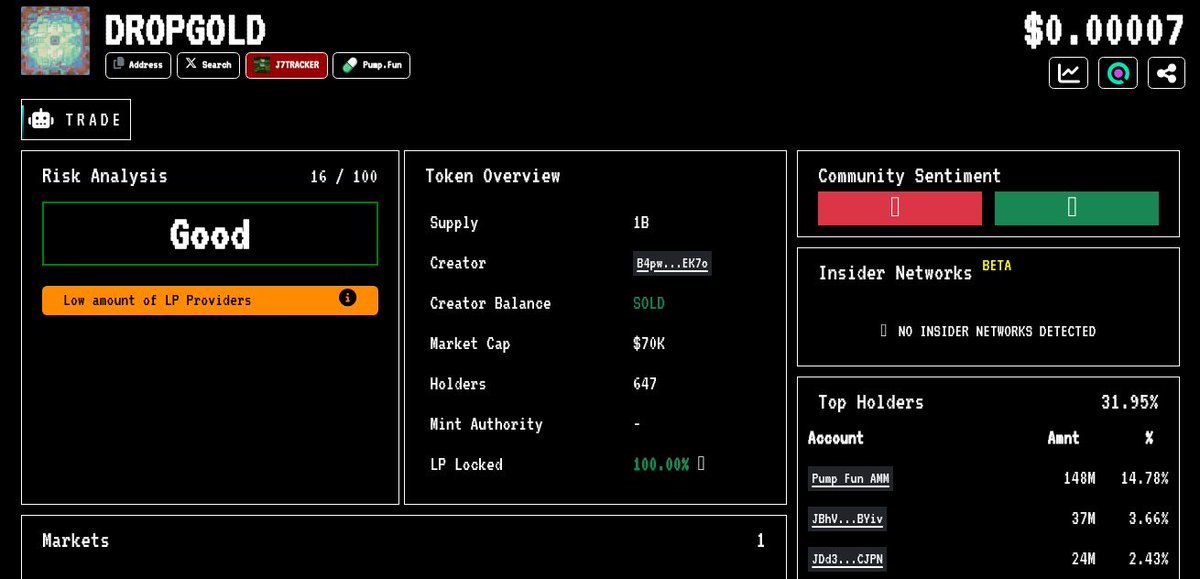The width and height of the screenshot is (1200, 579).
Task: Click the 1B supply value
Action: [641, 223]
